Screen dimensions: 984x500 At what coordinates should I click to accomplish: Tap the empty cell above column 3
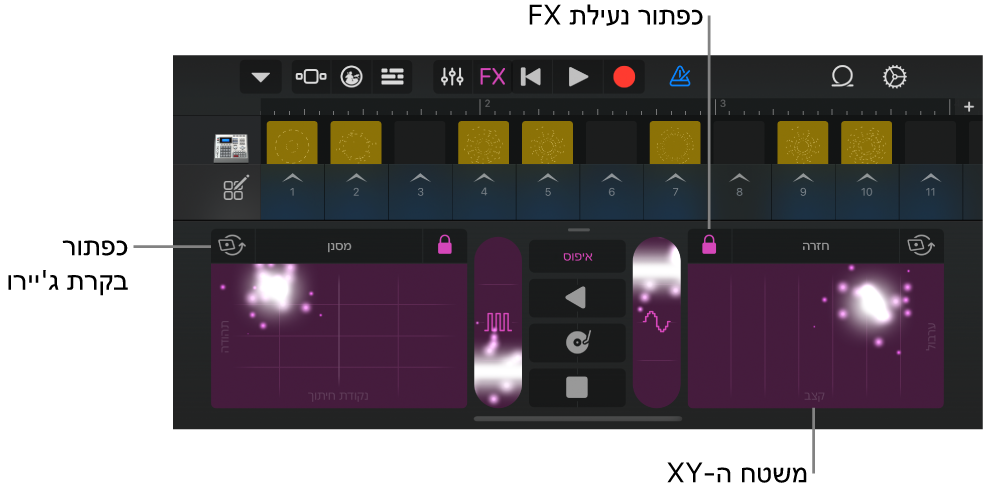(420, 142)
